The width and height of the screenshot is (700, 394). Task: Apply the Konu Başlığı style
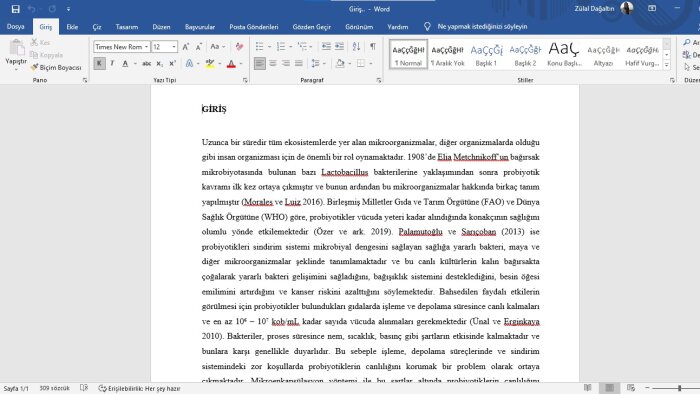point(564,54)
